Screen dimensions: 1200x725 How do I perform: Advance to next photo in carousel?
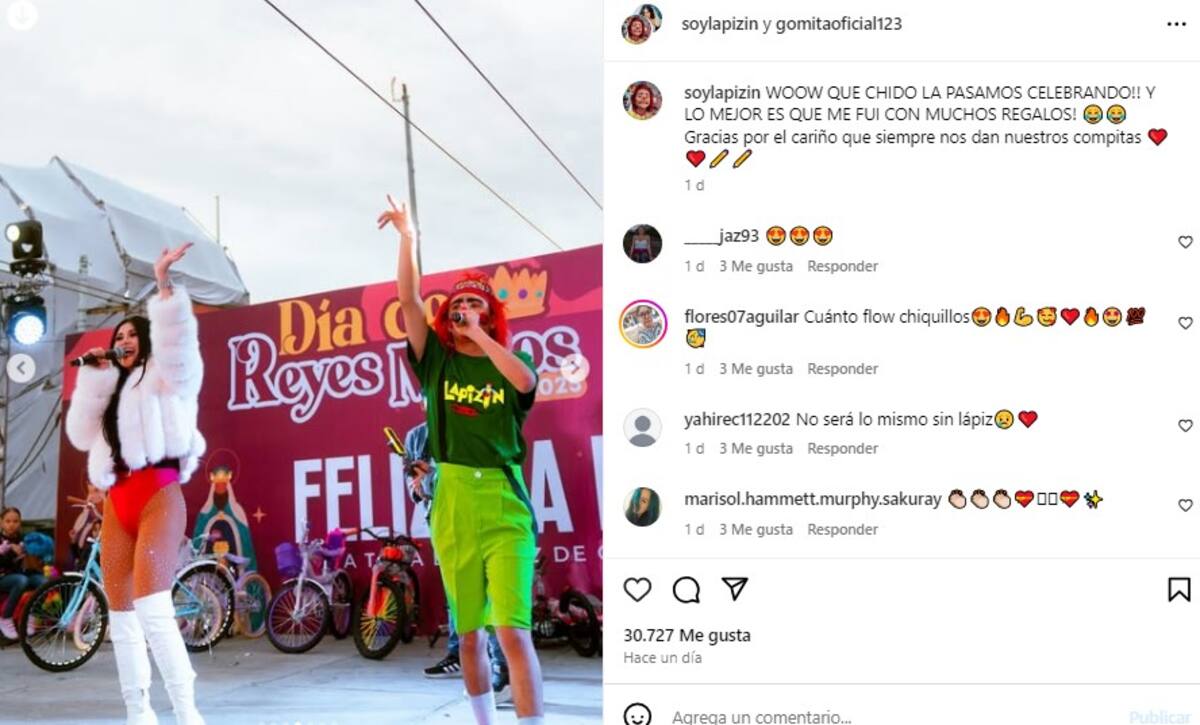(576, 367)
